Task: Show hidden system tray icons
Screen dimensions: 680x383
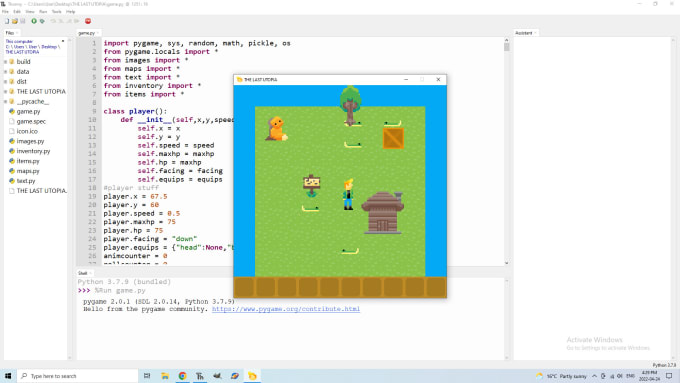Action: click(x=595, y=376)
